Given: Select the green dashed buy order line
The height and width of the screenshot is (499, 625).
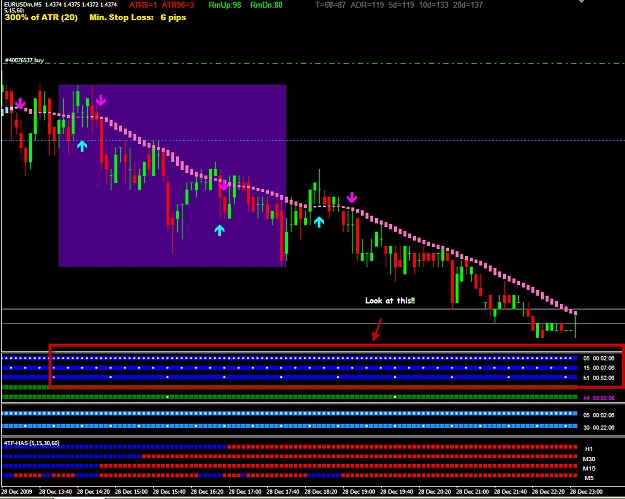Looking at the screenshot, I should point(313,63).
